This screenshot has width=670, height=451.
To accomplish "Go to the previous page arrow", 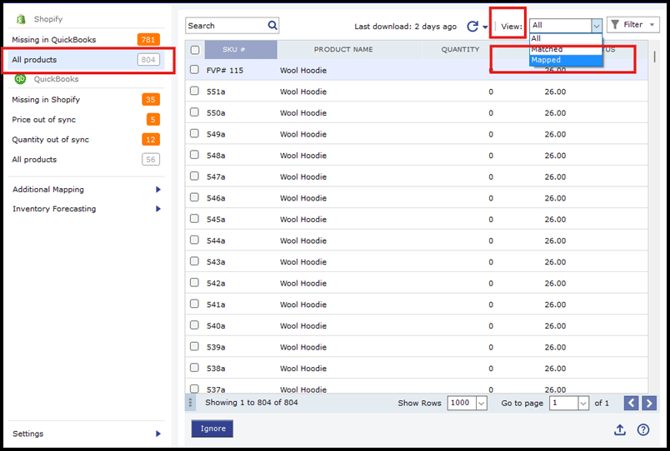I will (631, 403).
